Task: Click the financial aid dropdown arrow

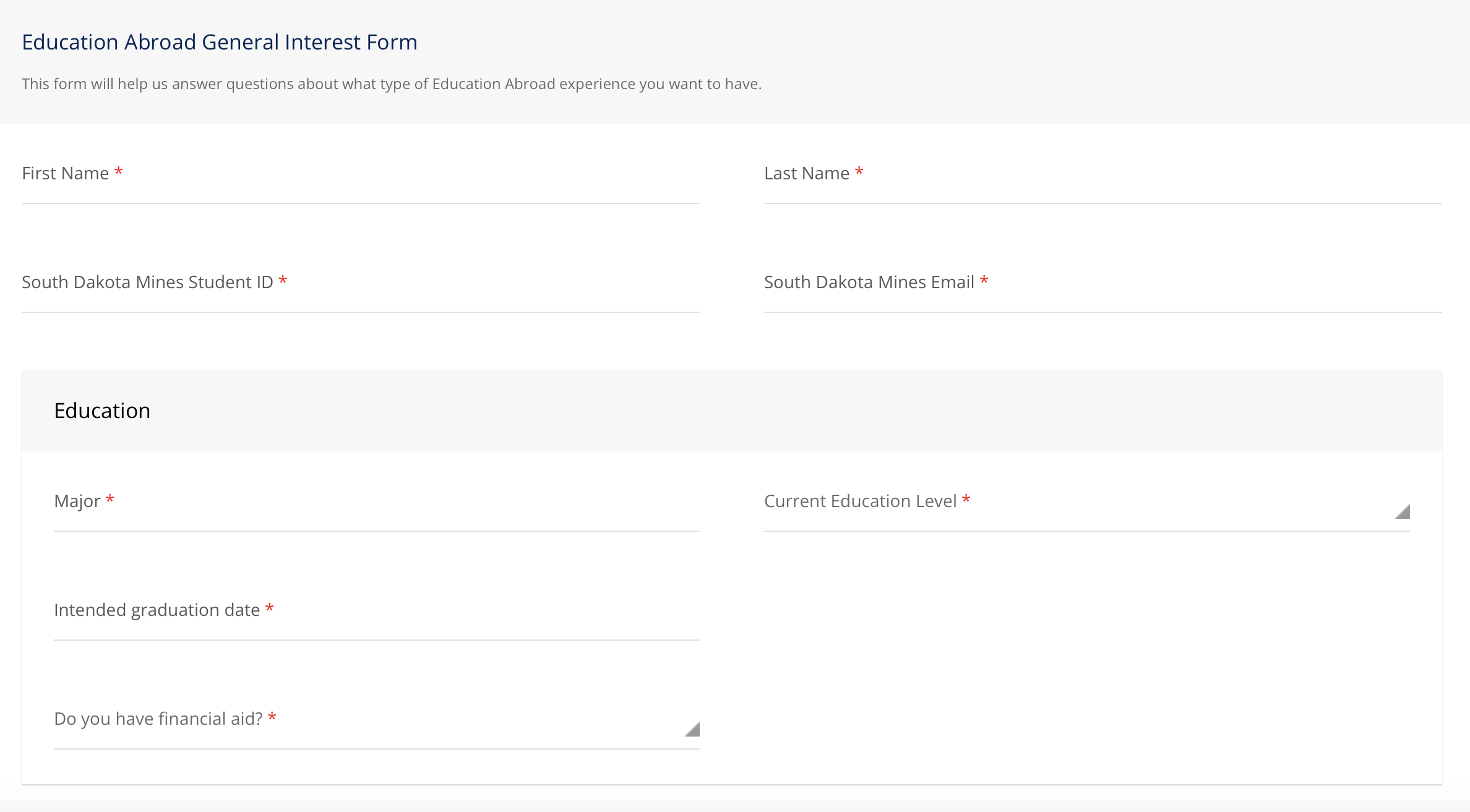Action: 692,729
